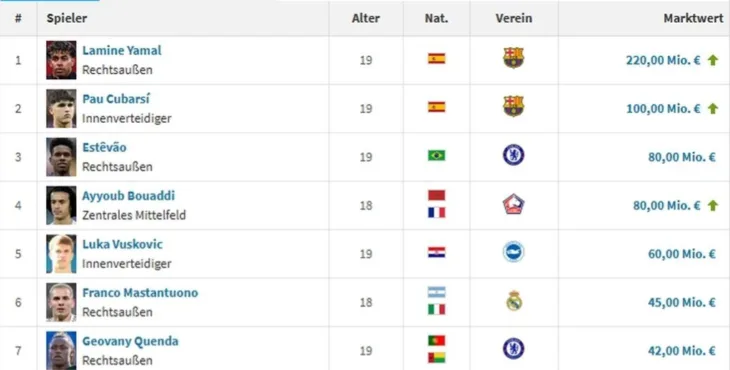The height and width of the screenshot is (370, 730).
Task: Open FC Barcelona crest in Lamine Yamal row
Action: pyautogui.click(x=514, y=58)
